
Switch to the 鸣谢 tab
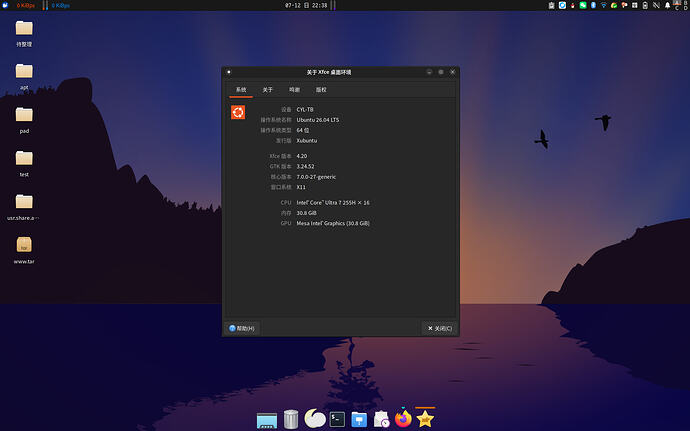coord(294,90)
